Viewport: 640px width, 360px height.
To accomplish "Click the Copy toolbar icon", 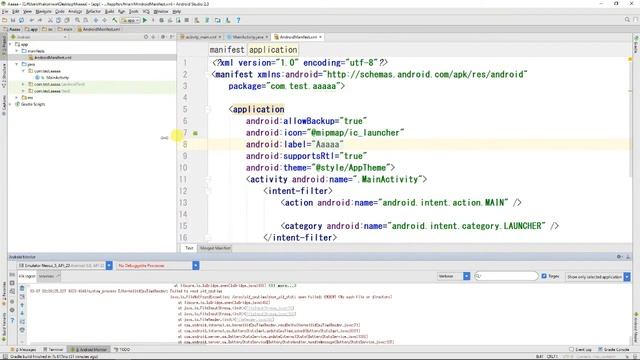I will 58,20.
